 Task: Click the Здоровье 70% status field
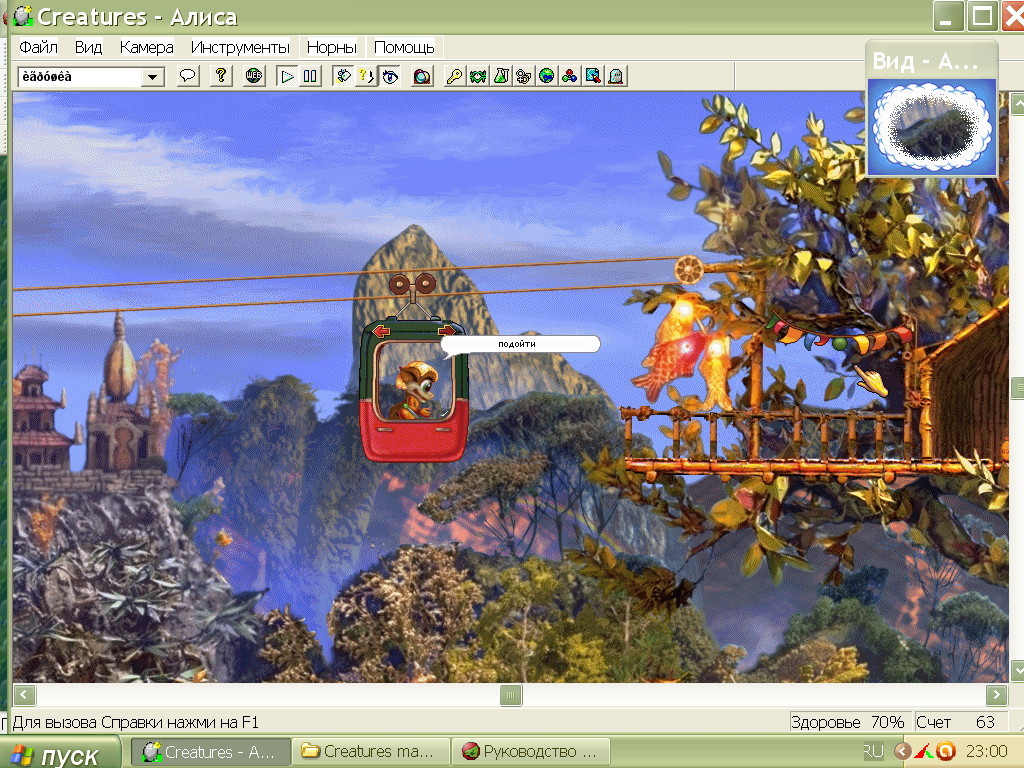[848, 722]
